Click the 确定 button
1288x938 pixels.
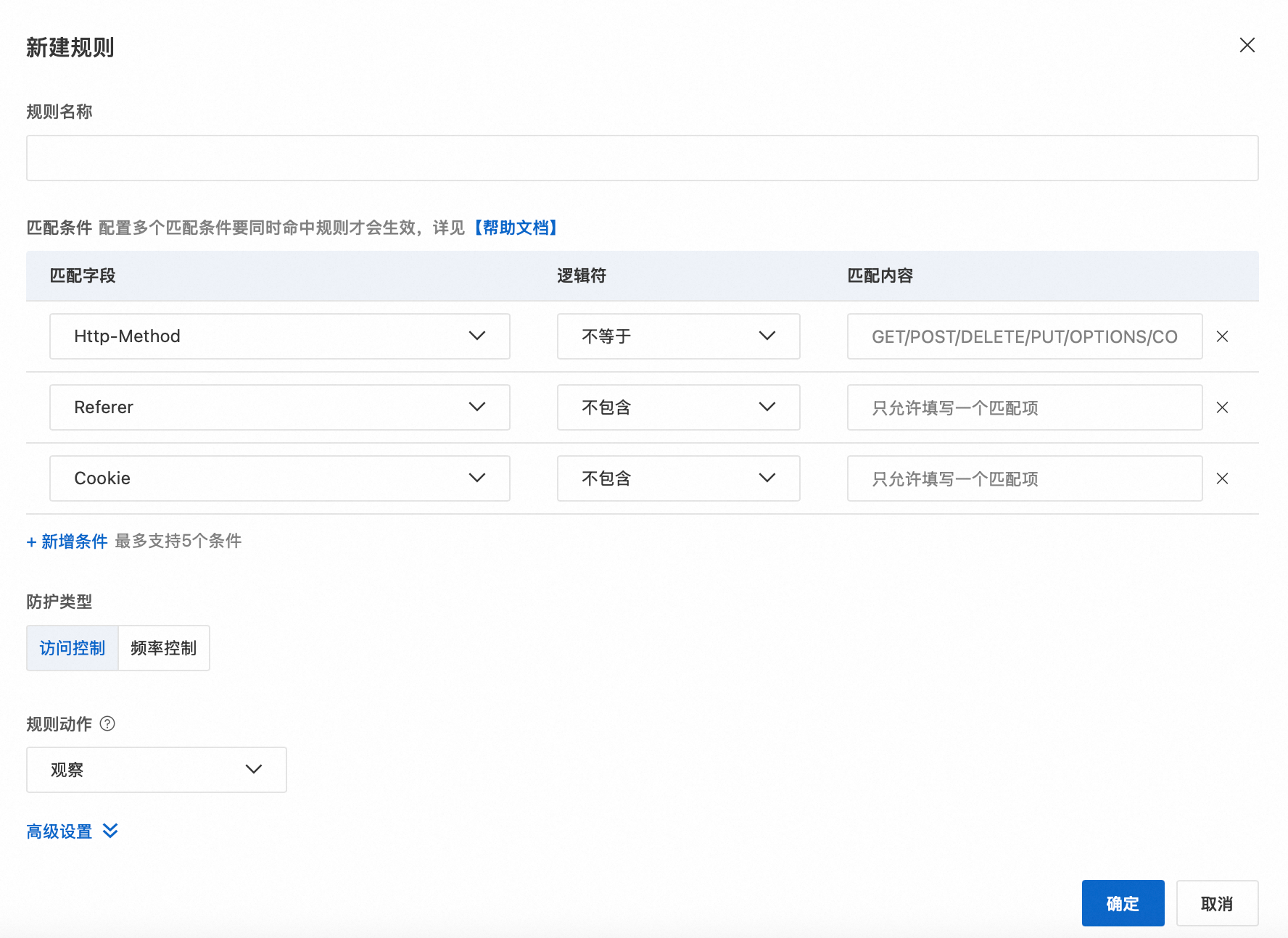[1123, 903]
